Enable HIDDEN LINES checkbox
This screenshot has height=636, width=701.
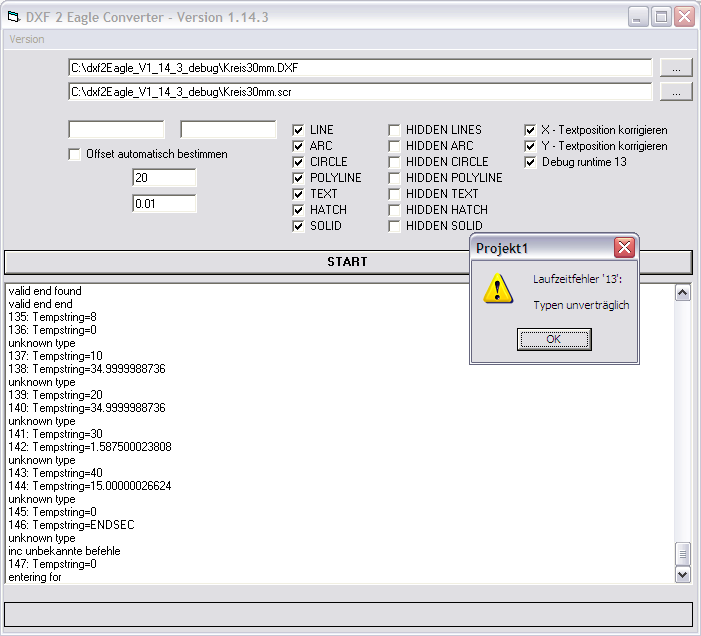click(394, 130)
